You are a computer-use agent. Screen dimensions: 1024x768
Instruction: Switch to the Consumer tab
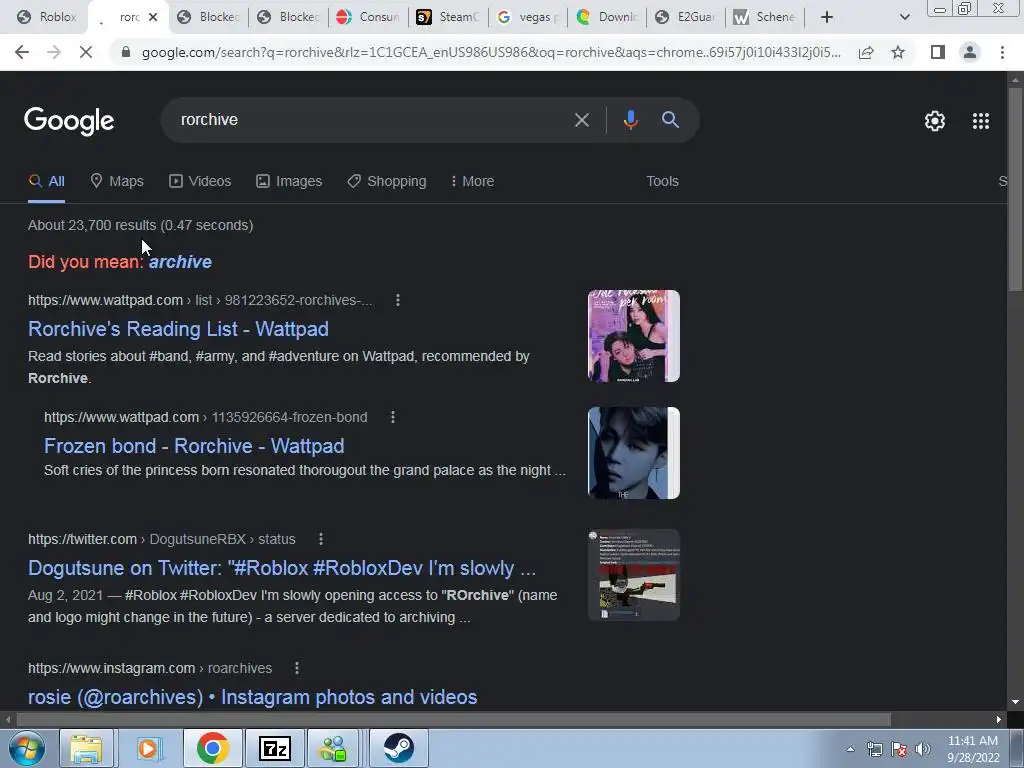pyautogui.click(x=368, y=17)
